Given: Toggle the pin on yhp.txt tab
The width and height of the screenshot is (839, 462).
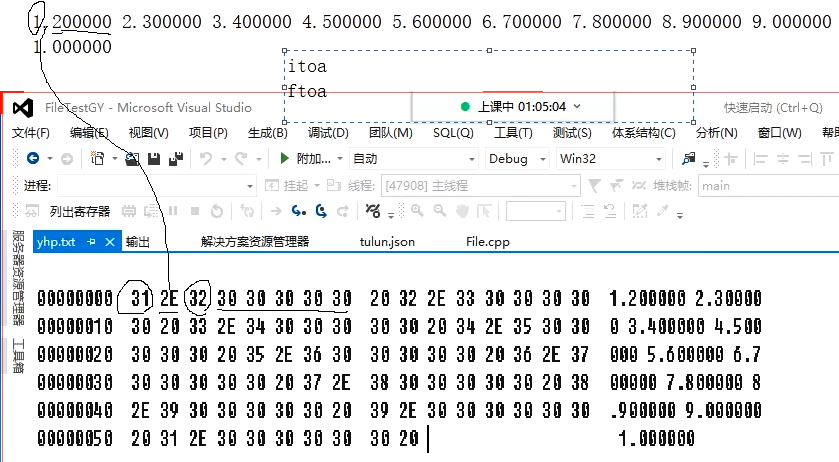Looking at the screenshot, I should [x=90, y=242].
